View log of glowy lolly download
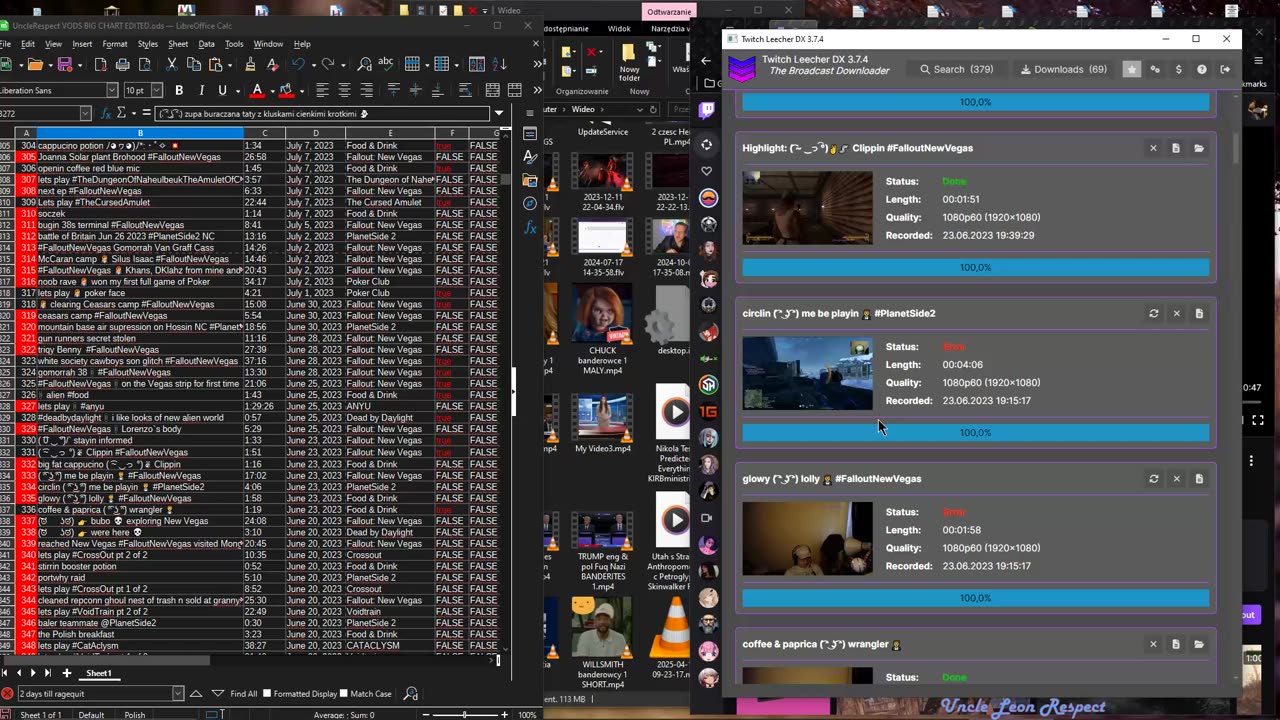Image resolution: width=1280 pixels, height=720 pixels. click(x=1199, y=479)
